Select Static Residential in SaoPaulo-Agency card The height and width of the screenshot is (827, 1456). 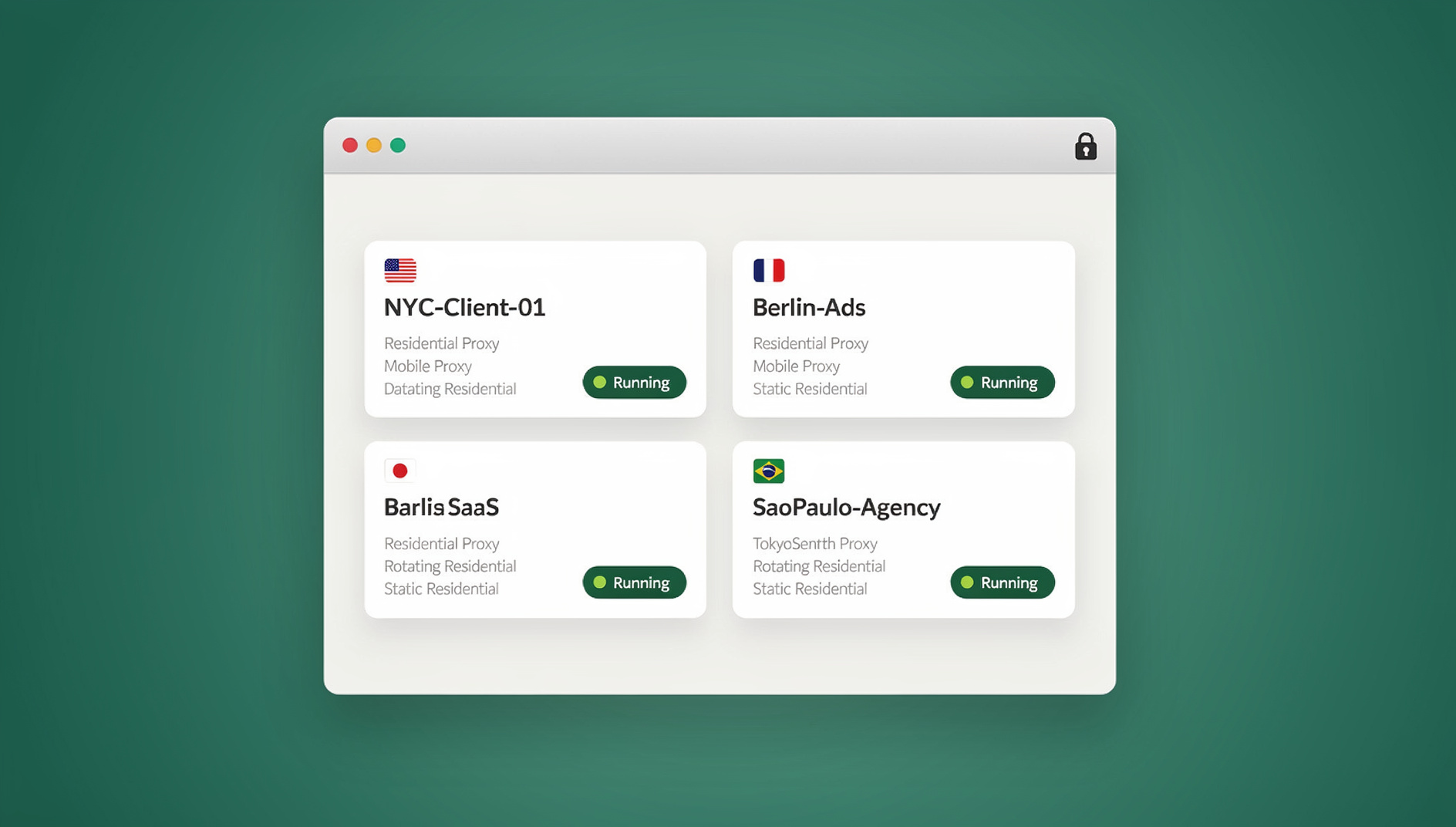(810, 589)
